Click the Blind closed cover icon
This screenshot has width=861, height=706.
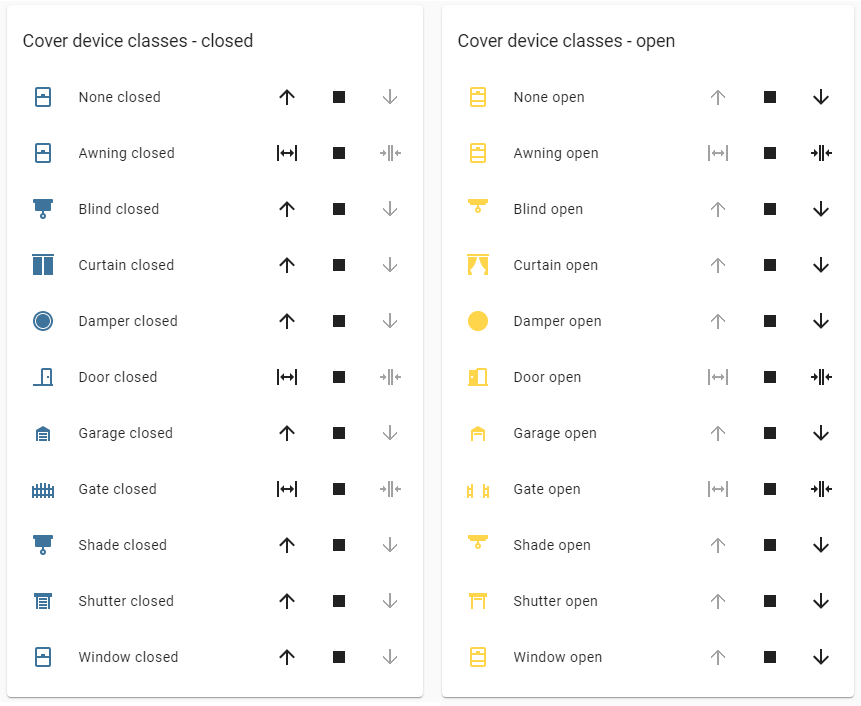click(42, 209)
